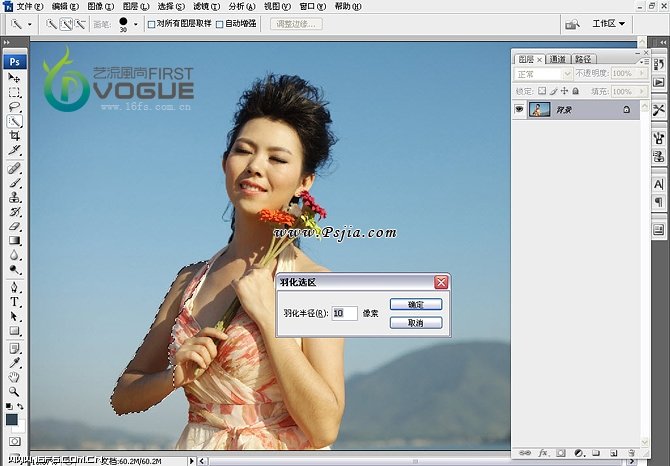
Task: Click the foreground color swatch
Action: 12,420
